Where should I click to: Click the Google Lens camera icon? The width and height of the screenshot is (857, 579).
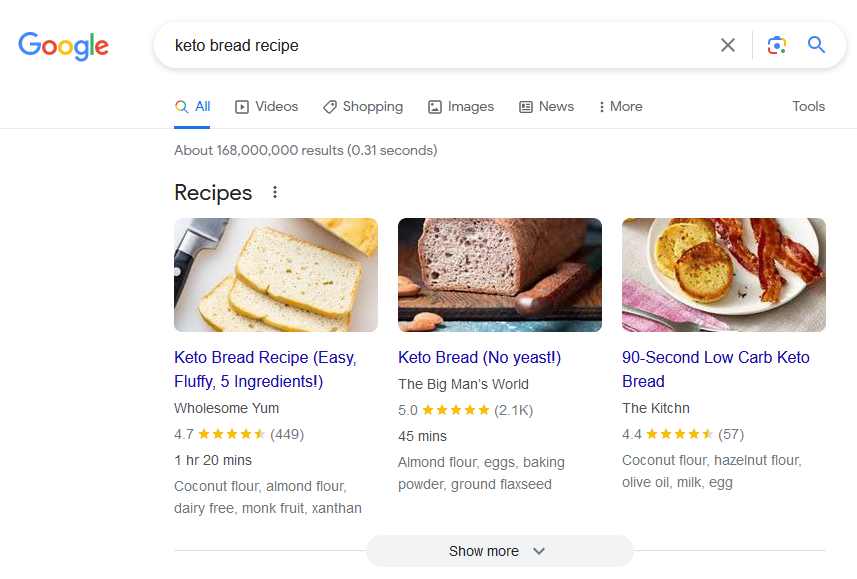pyautogui.click(x=777, y=45)
